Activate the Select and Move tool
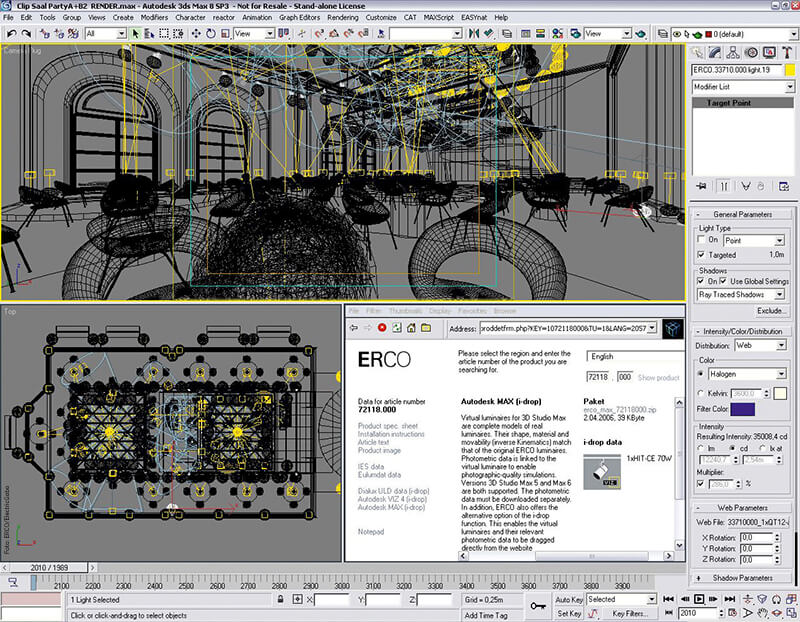The image size is (800, 622). (196, 34)
